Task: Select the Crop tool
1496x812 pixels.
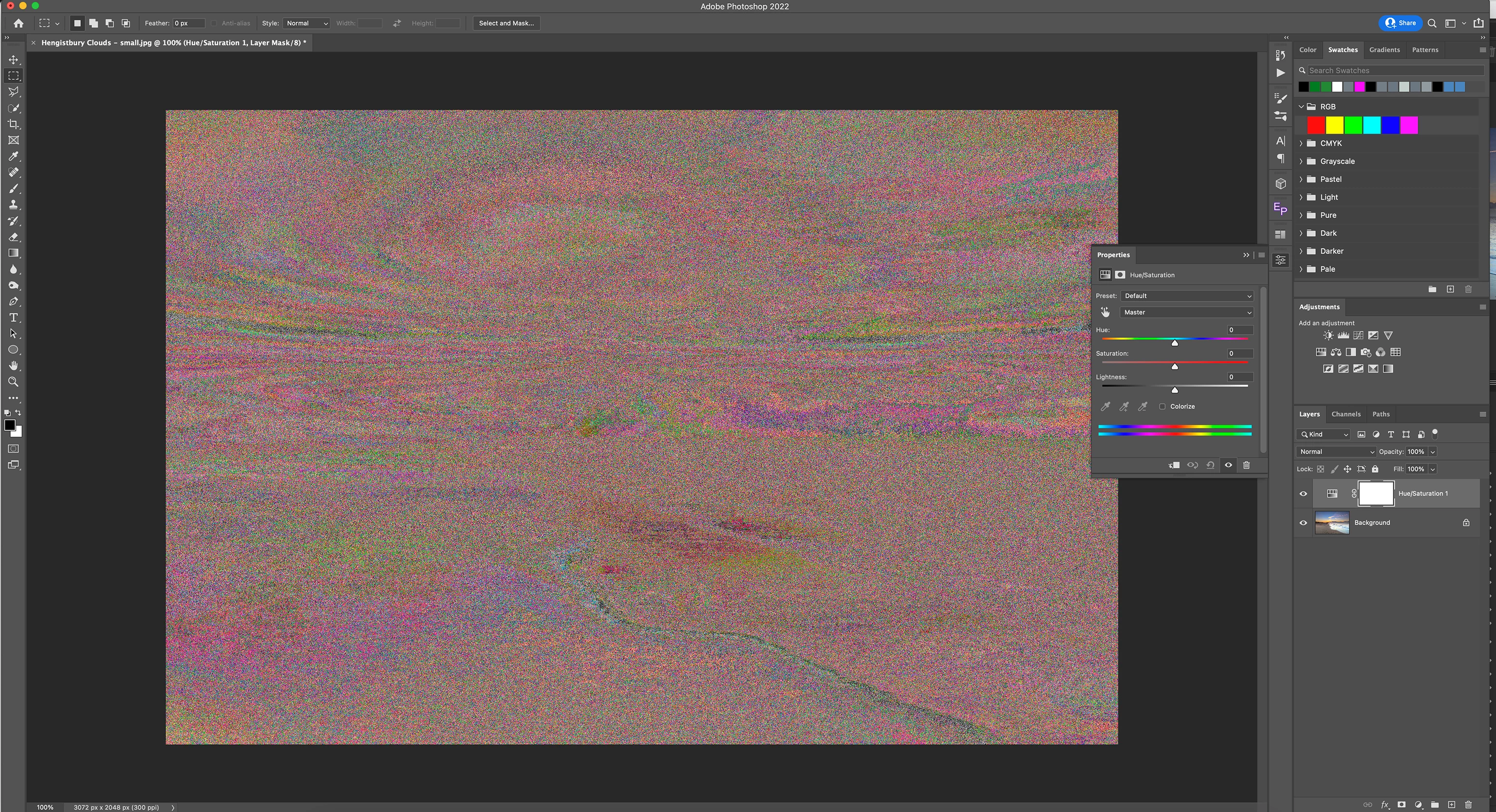Action: [x=13, y=124]
